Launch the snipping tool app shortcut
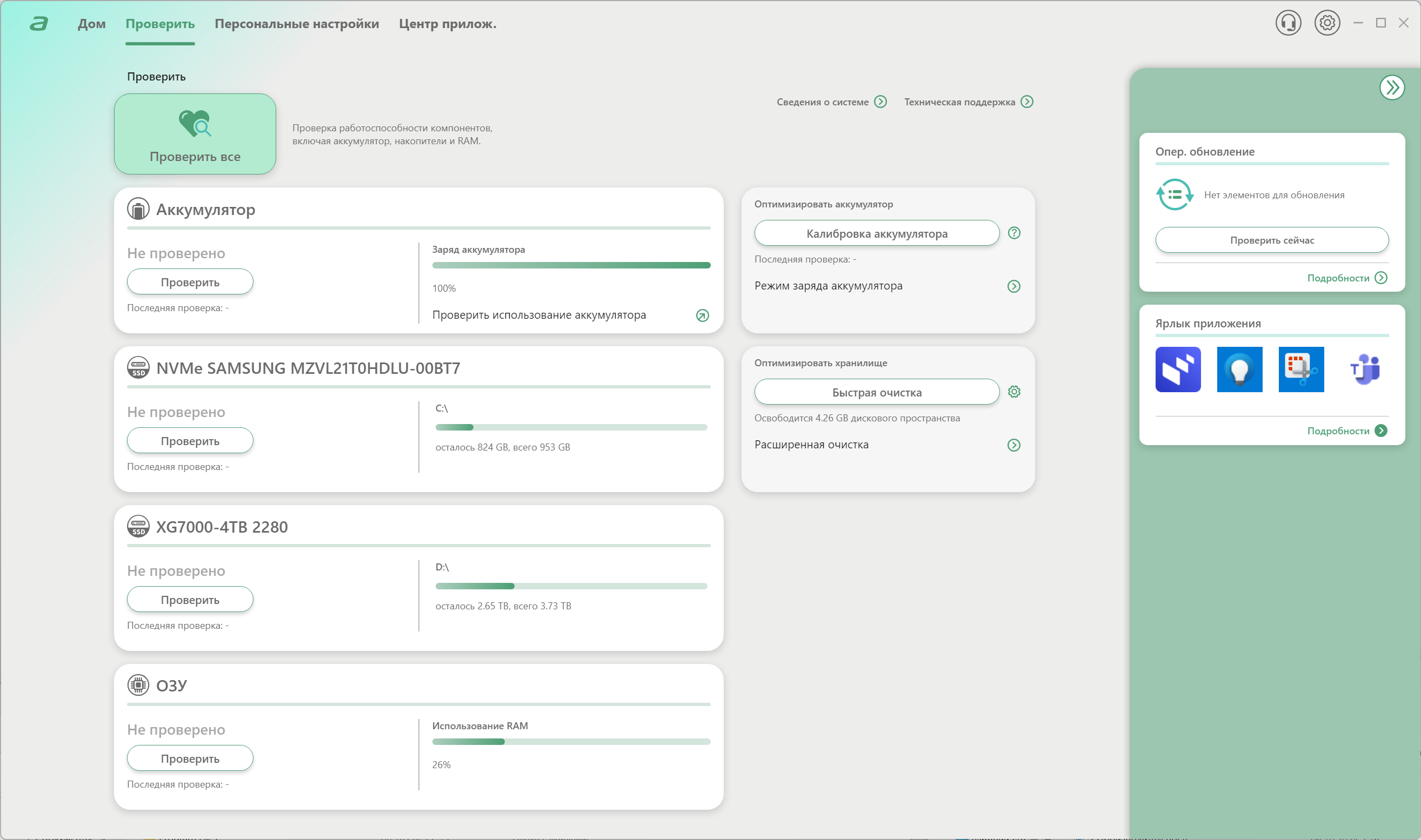The image size is (1421, 840). click(x=1301, y=369)
